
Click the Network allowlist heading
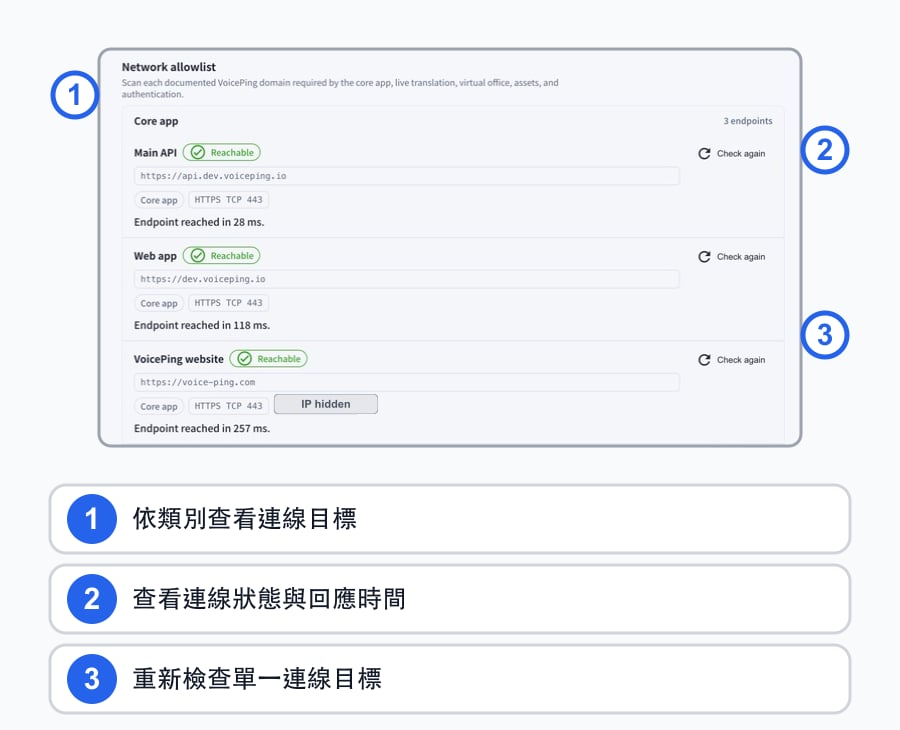[x=169, y=67]
